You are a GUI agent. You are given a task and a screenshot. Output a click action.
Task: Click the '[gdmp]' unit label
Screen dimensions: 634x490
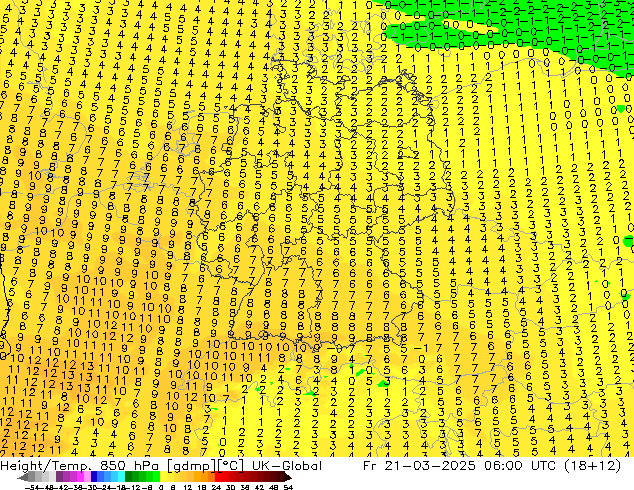pos(192,465)
